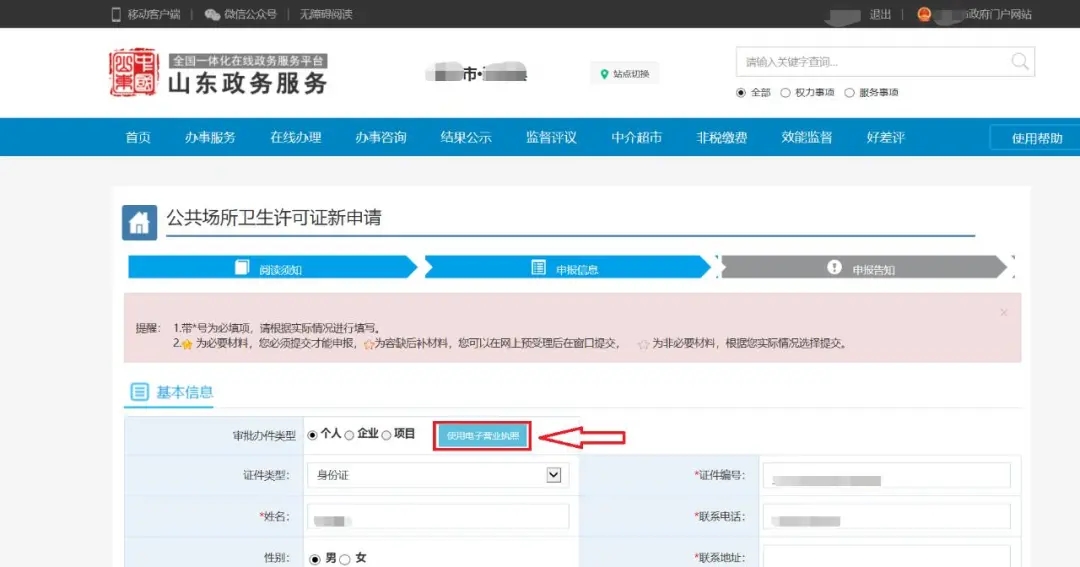The image size is (1080, 567).
Task: Click the search magnifier icon
Action: click(x=1019, y=62)
